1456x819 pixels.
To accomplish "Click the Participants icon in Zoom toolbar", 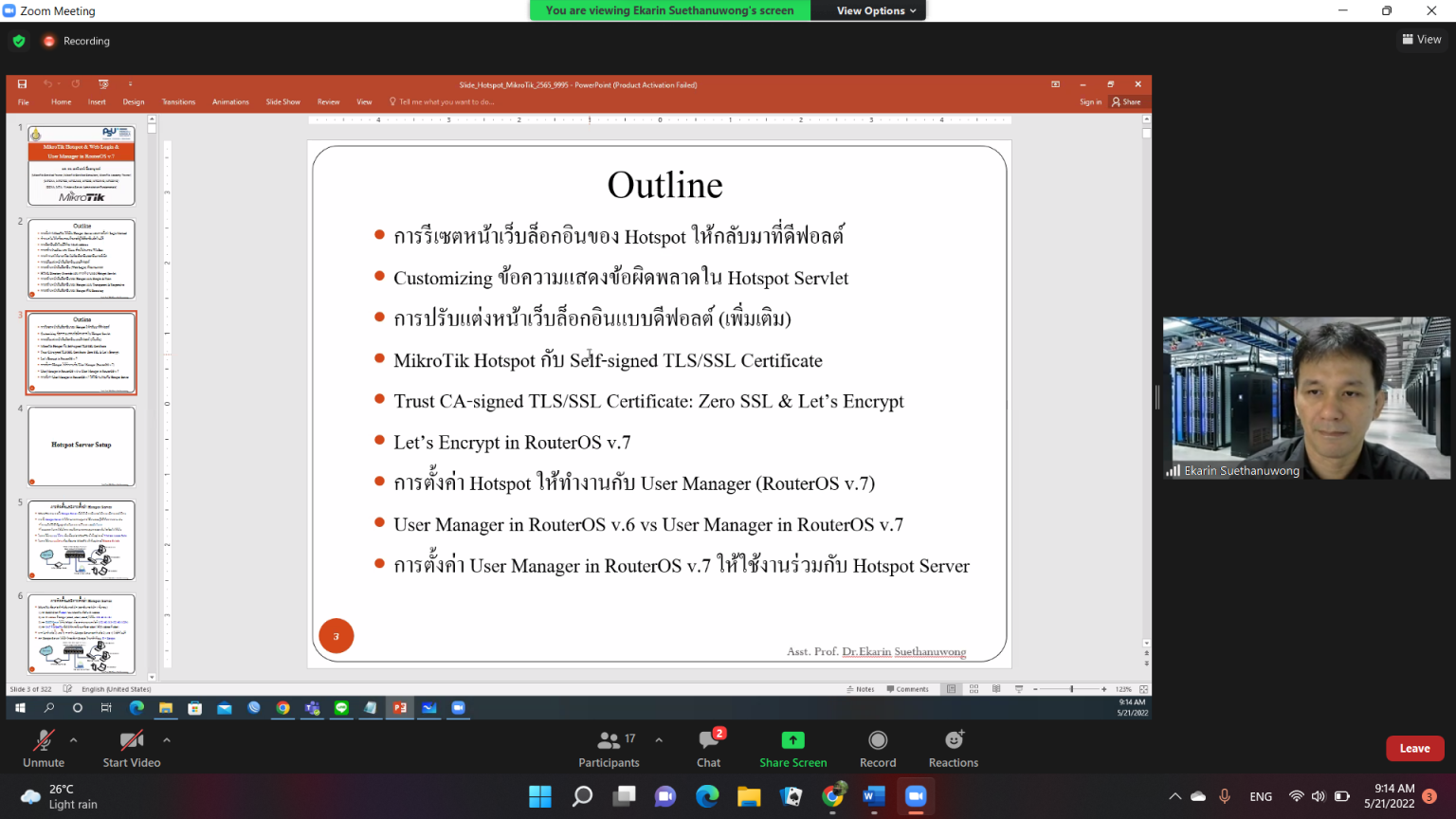I will 609,740.
